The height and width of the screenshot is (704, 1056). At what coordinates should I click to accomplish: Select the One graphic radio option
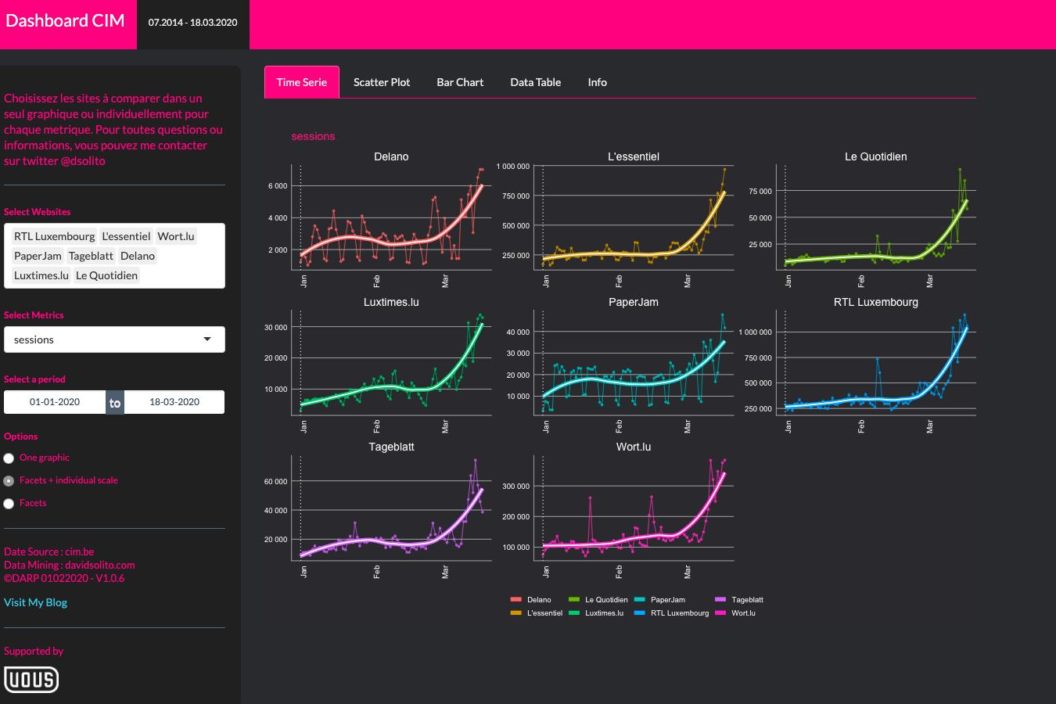tap(9, 458)
